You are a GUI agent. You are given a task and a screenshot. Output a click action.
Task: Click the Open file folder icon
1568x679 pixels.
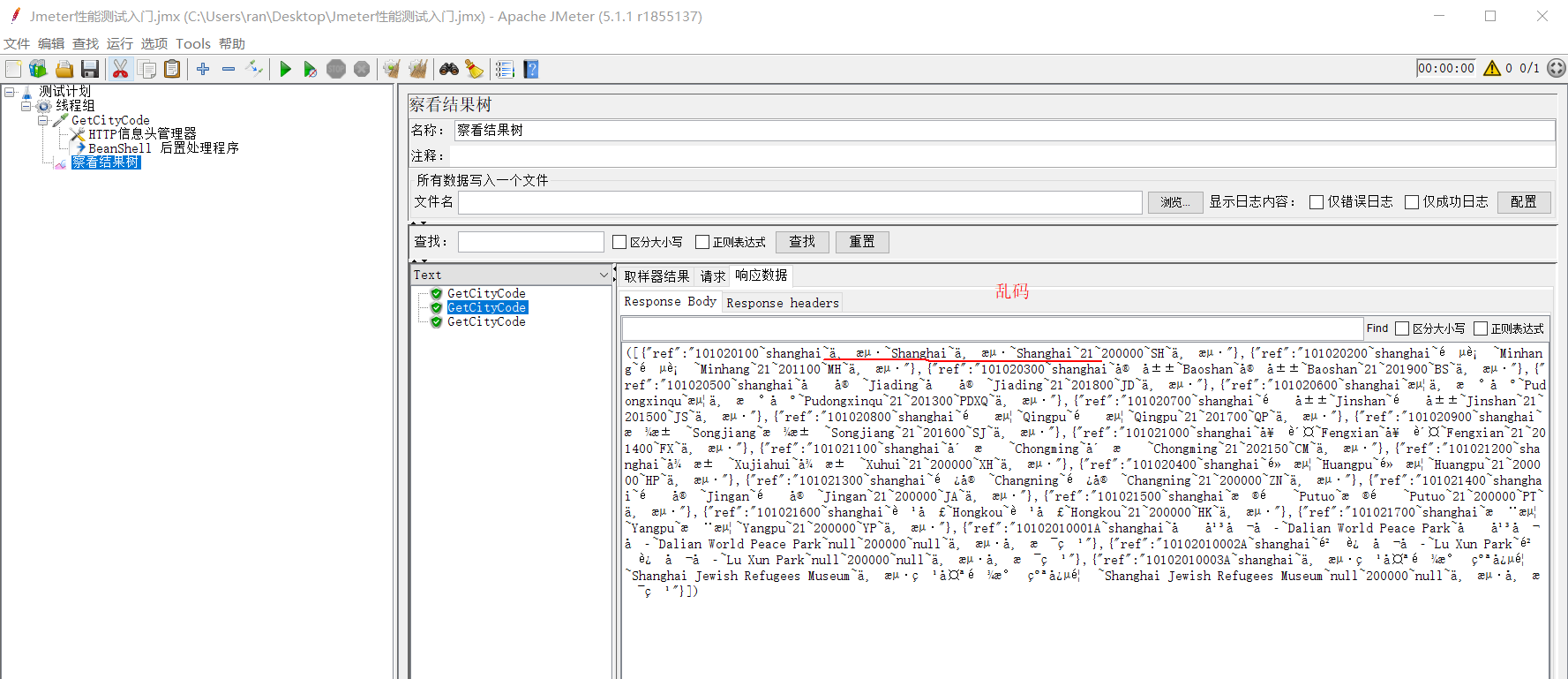[64, 69]
